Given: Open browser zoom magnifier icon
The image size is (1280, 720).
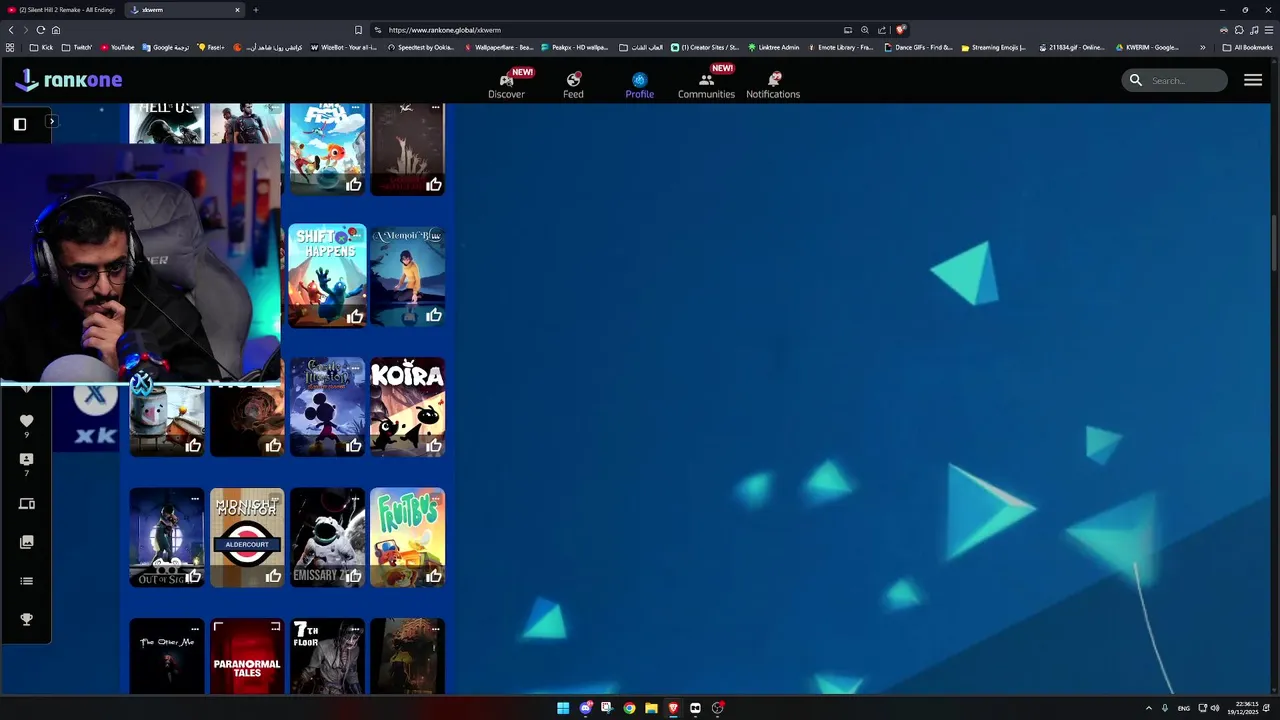Looking at the screenshot, I should (x=865, y=30).
